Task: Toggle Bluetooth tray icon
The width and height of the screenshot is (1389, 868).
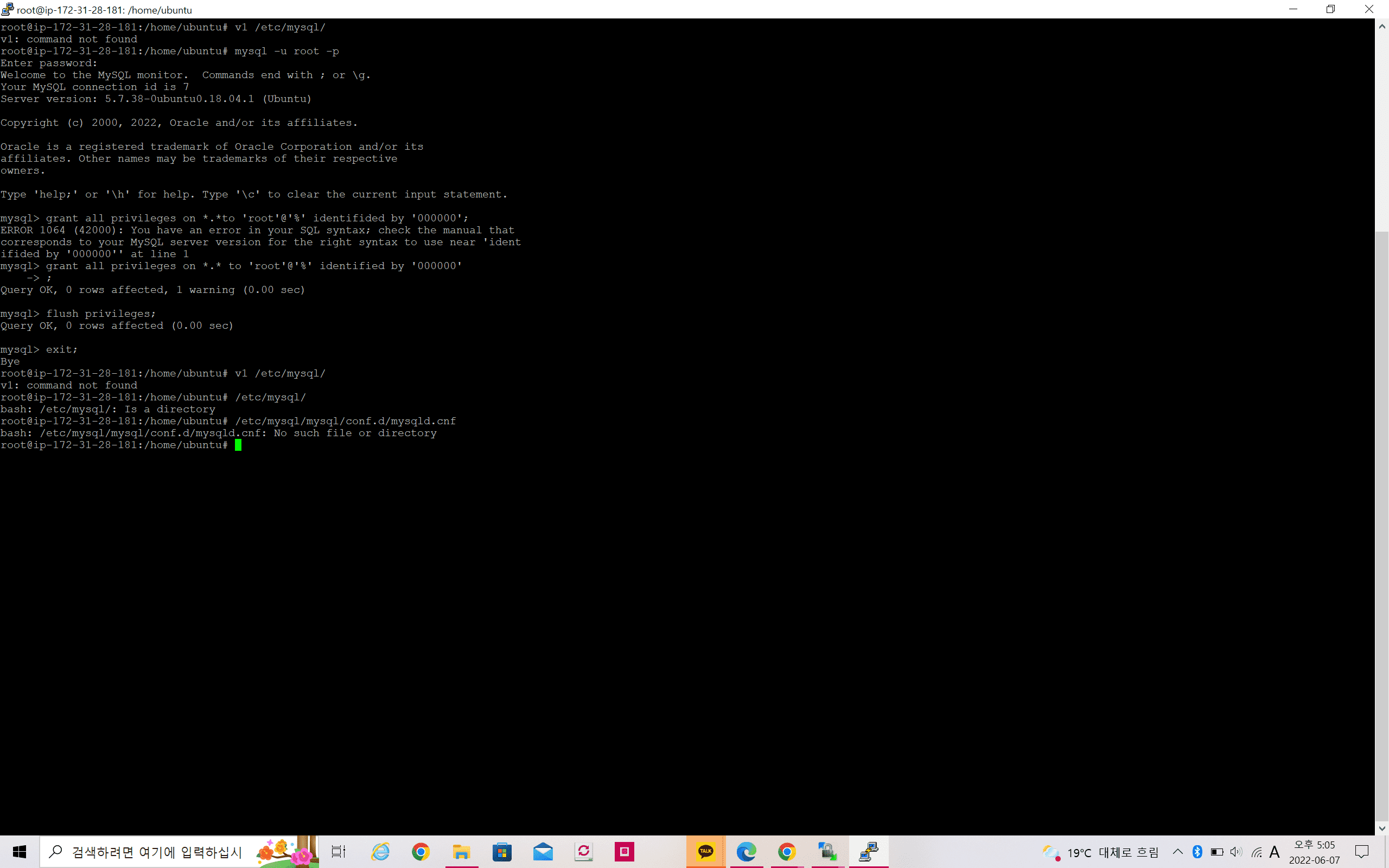Action: pos(1197,852)
